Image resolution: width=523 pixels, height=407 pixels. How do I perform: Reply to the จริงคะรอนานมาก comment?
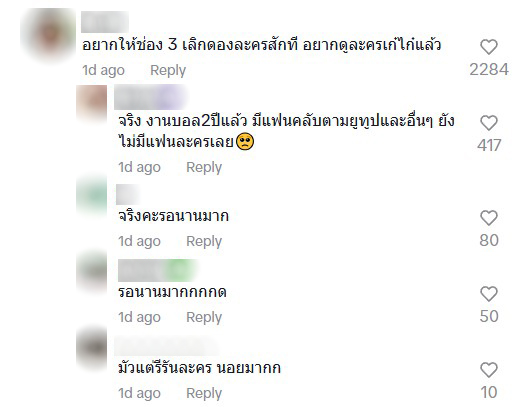(204, 241)
